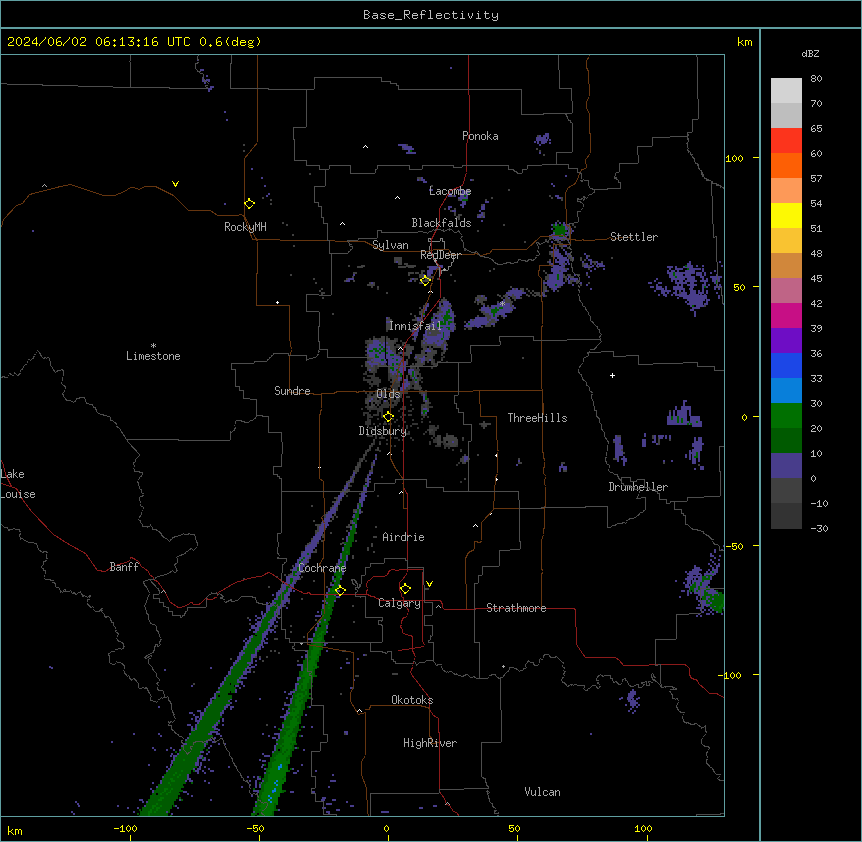This screenshot has height=842, width=862.
Task: Select the Lacombe city label
Action: point(450,191)
